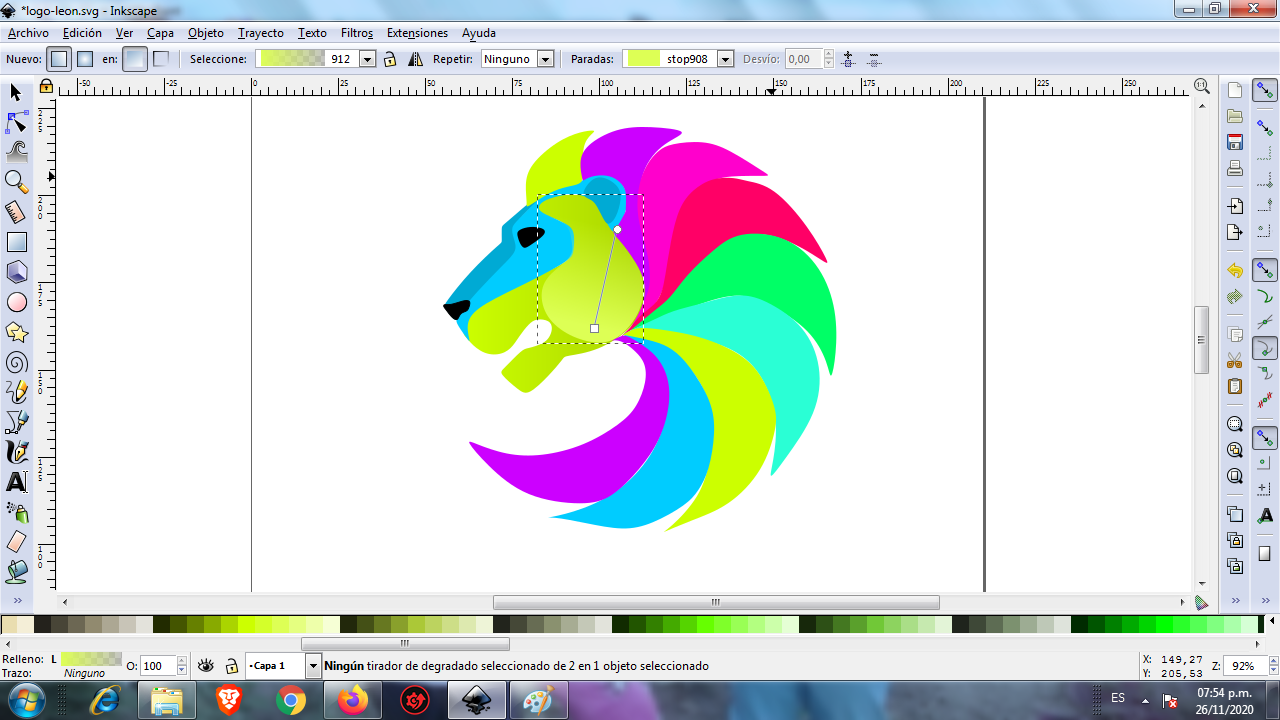Click the Save document icon
The height and width of the screenshot is (720, 1280).
(1235, 142)
